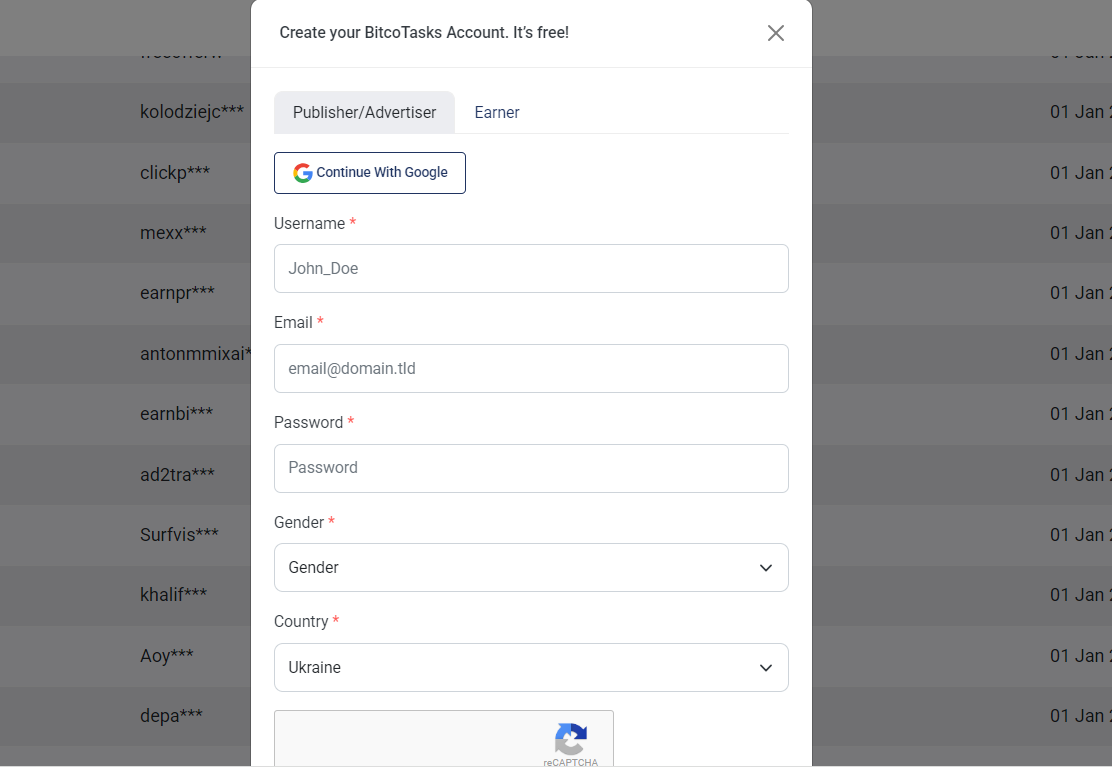Click the Gender dropdown chevron arrow
The height and width of the screenshot is (767, 1112).
(766, 568)
